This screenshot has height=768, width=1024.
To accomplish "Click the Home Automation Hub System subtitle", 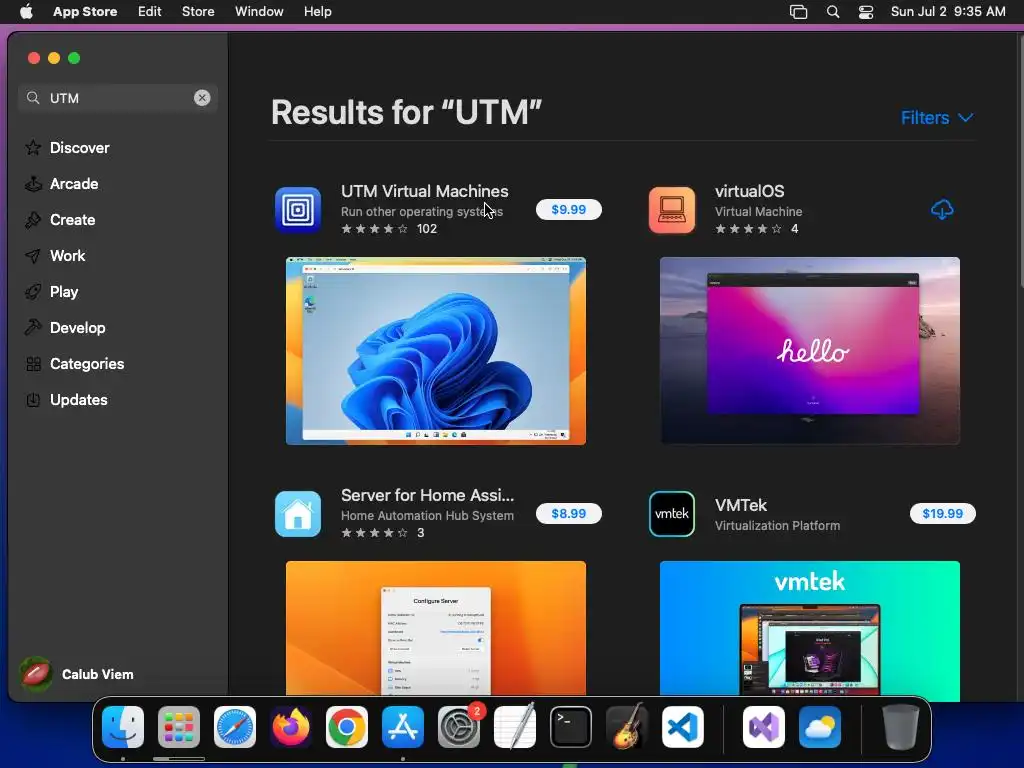I will (427, 515).
